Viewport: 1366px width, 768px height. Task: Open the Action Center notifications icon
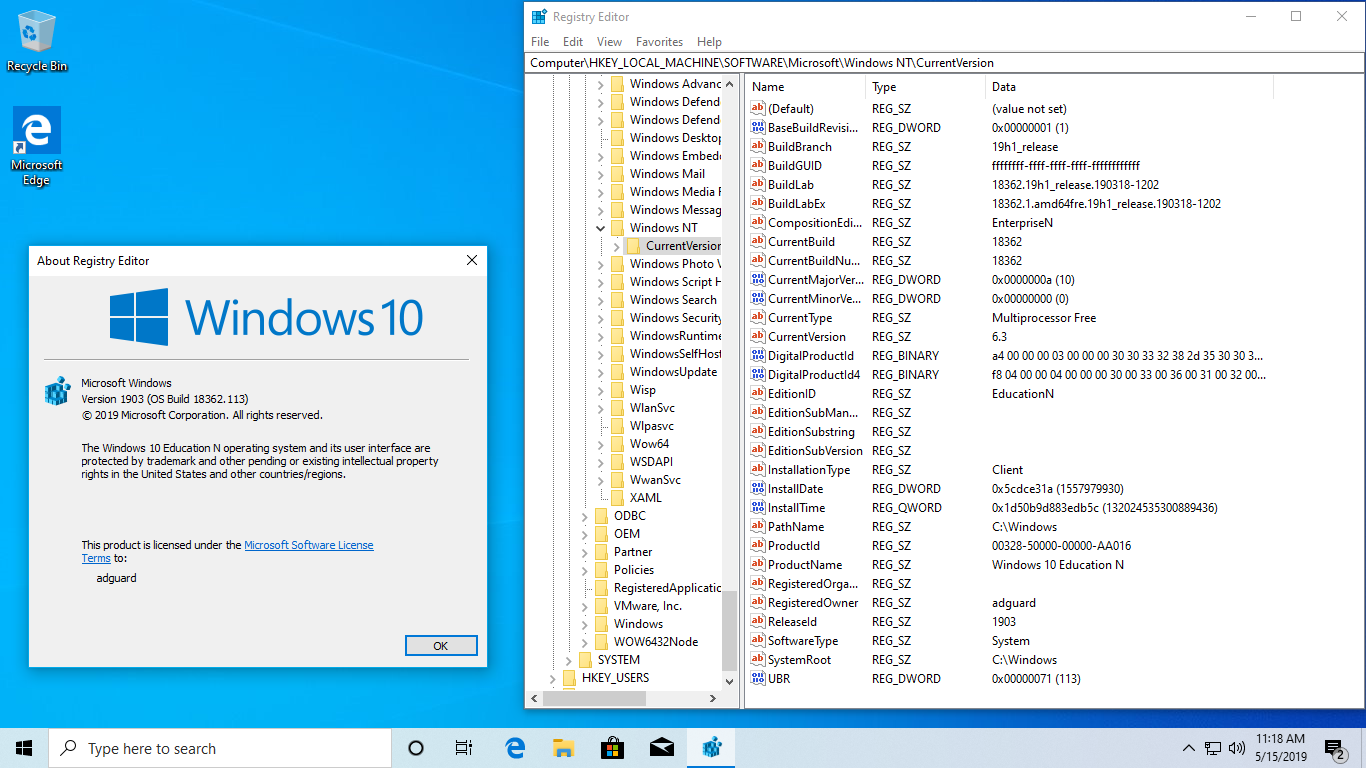tap(1335, 748)
